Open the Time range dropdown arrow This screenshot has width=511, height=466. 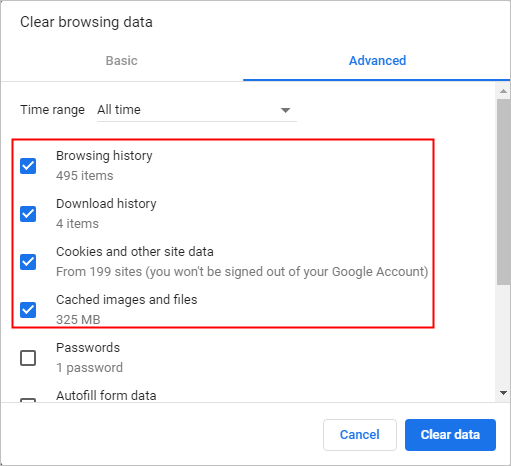[x=285, y=110]
